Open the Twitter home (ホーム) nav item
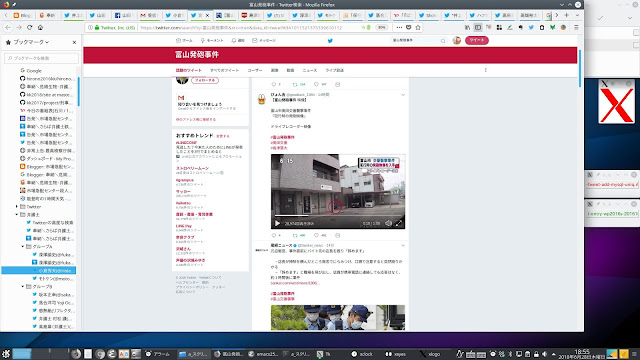The height and width of the screenshot is (360, 640). pos(184,40)
